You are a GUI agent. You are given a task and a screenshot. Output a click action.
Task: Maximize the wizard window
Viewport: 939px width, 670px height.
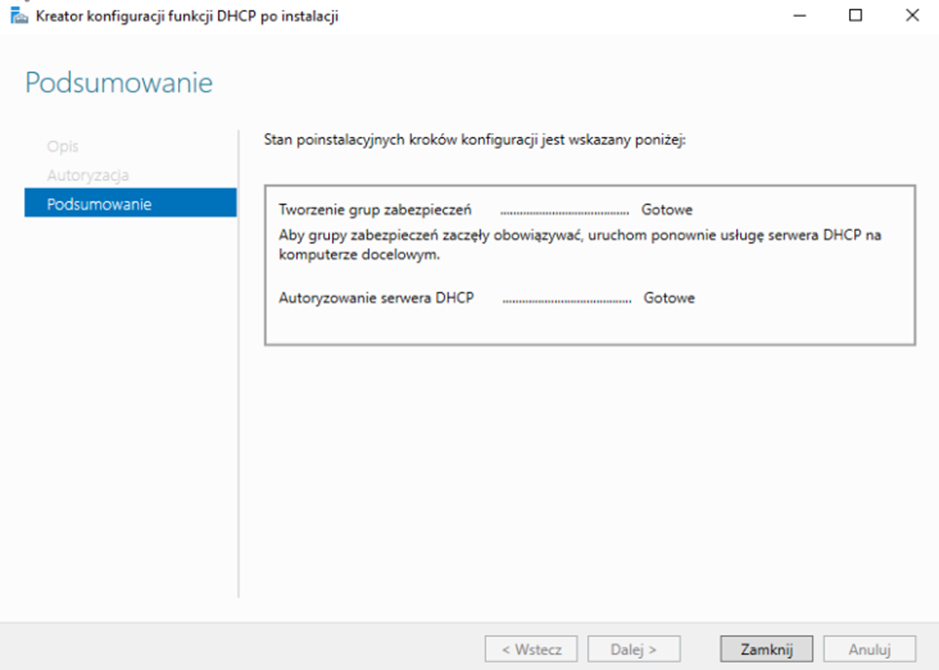point(855,16)
